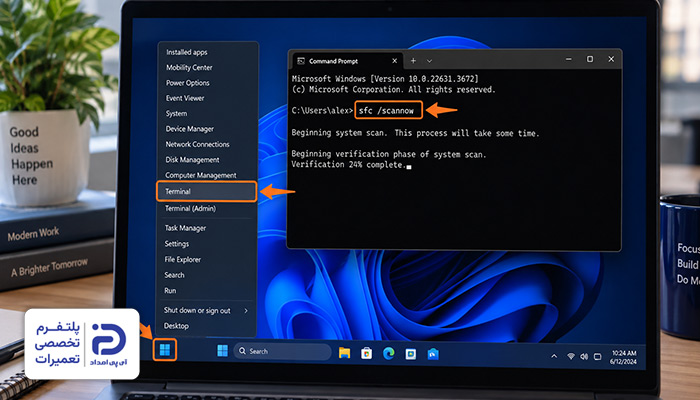This screenshot has height=400, width=700.
Task: Open Computer Management
Action: click(x=200, y=175)
